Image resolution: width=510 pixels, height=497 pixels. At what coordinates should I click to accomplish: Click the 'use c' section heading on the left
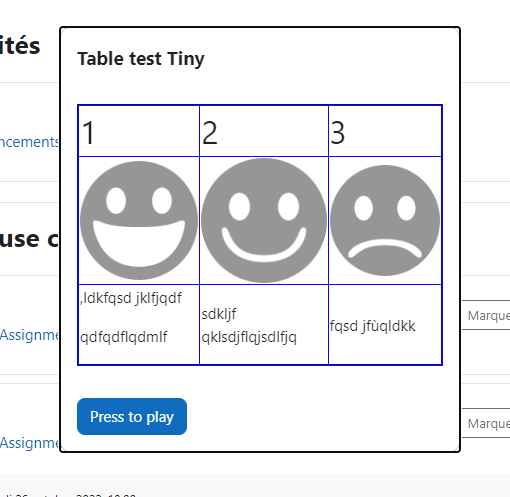(x=29, y=239)
